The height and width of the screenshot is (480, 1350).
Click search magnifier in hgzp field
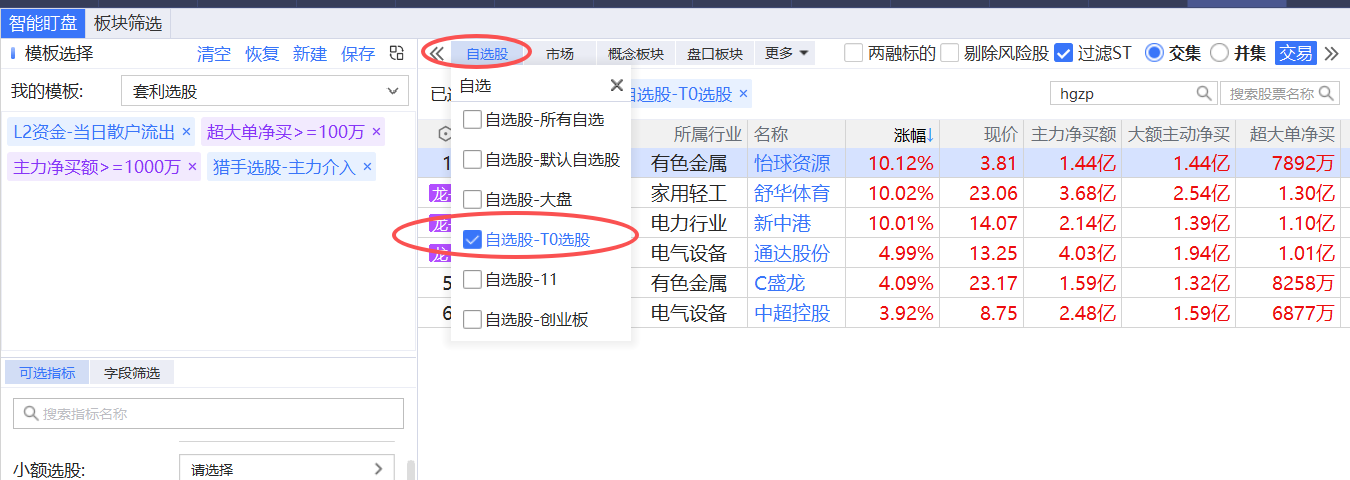1205,94
